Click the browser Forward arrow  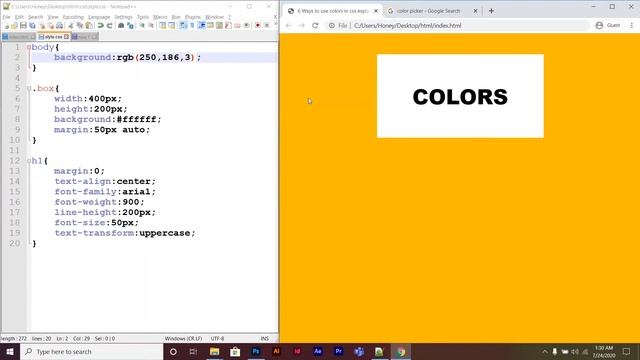[302, 25]
